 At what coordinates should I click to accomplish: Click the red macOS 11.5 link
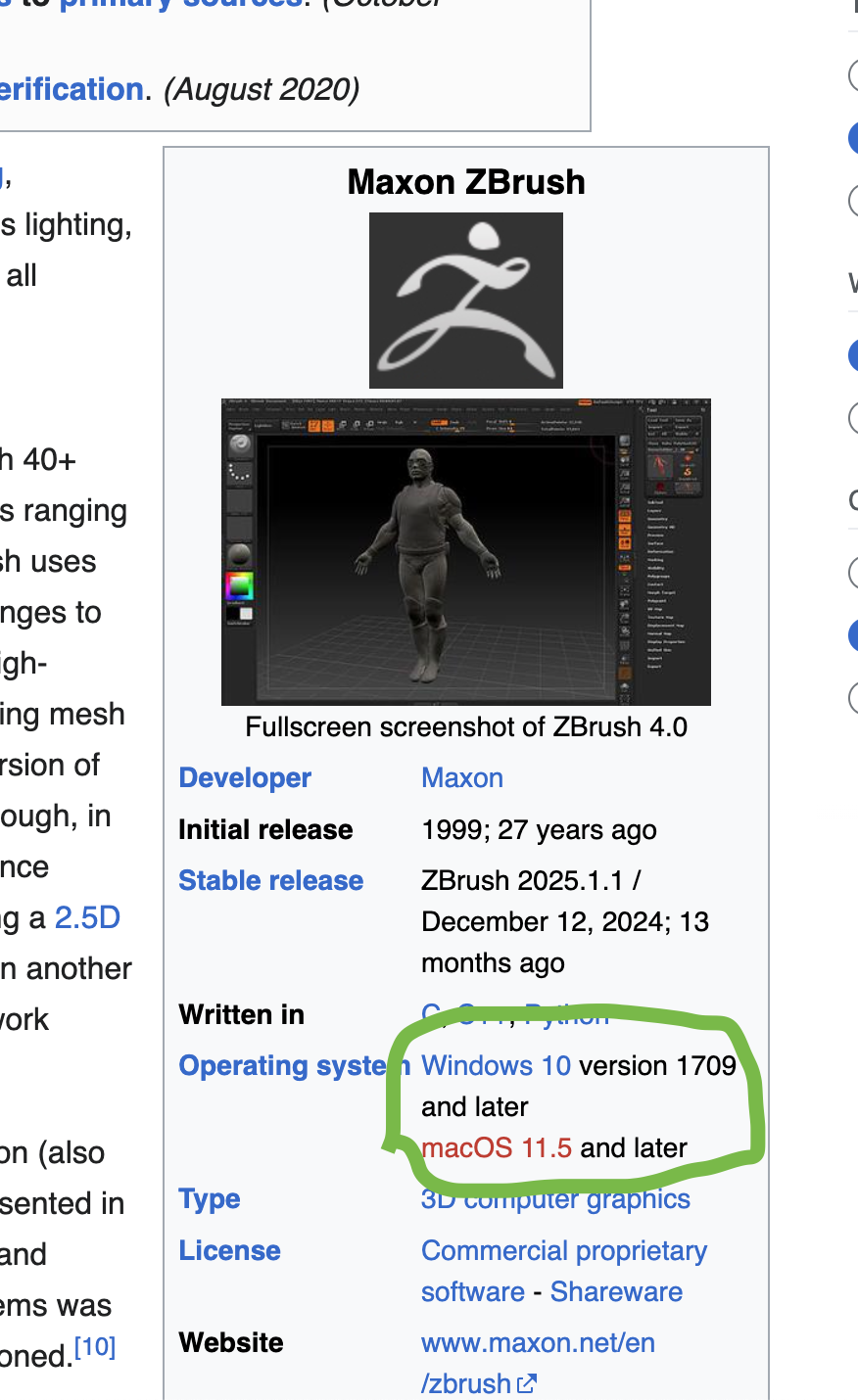pyautogui.click(x=497, y=1147)
